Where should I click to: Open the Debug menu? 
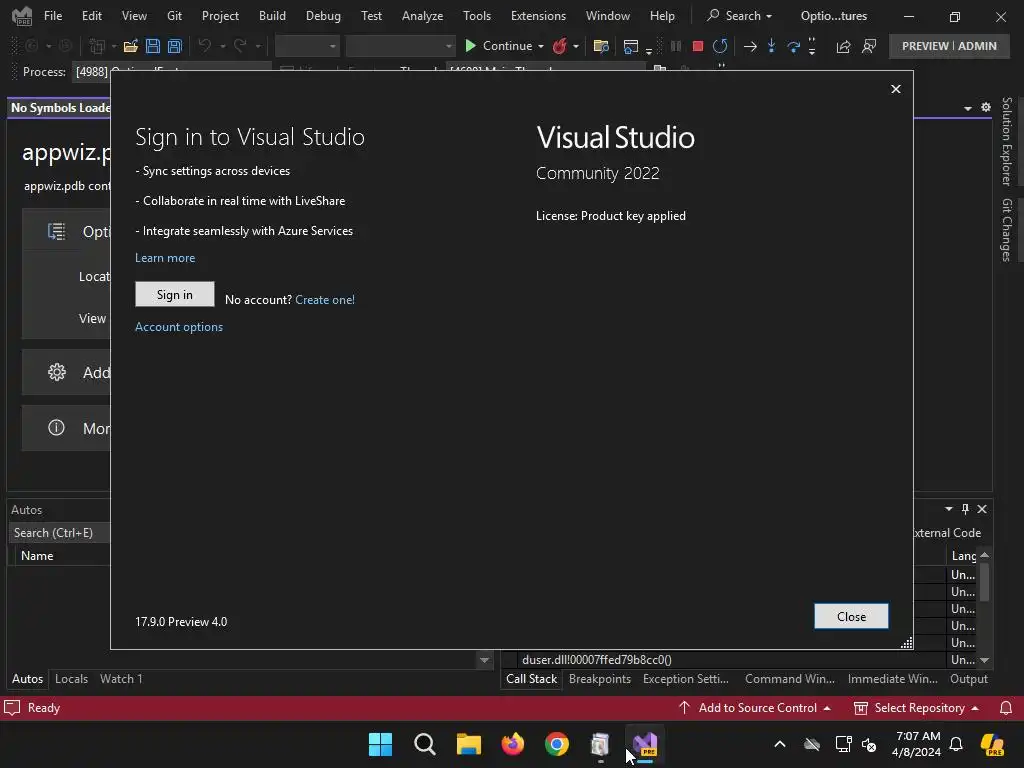tap(323, 16)
